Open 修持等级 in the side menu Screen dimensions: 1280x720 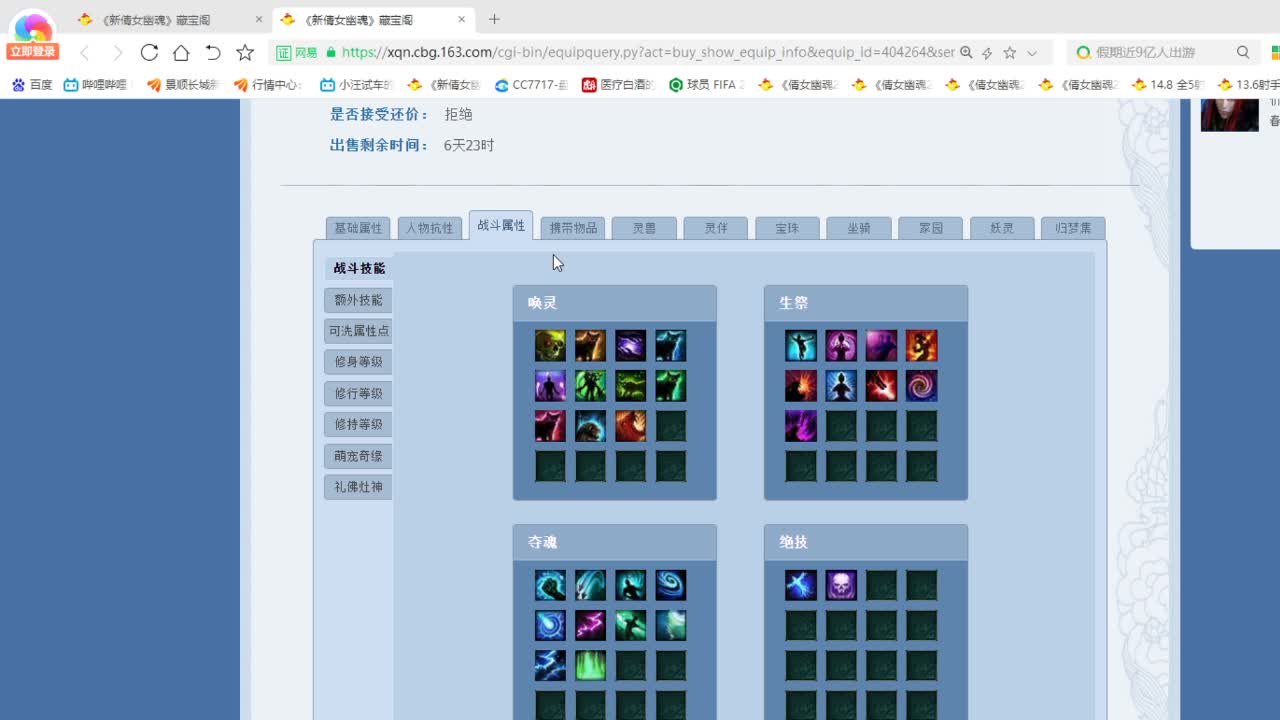click(358, 425)
